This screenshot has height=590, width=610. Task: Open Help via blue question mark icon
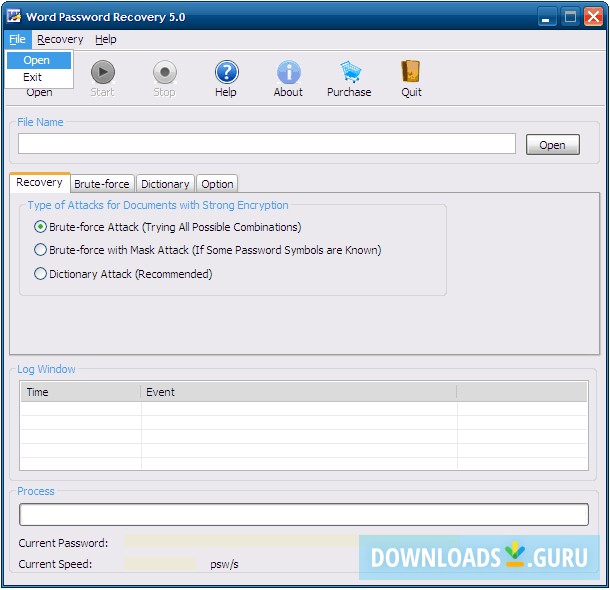tap(226, 72)
